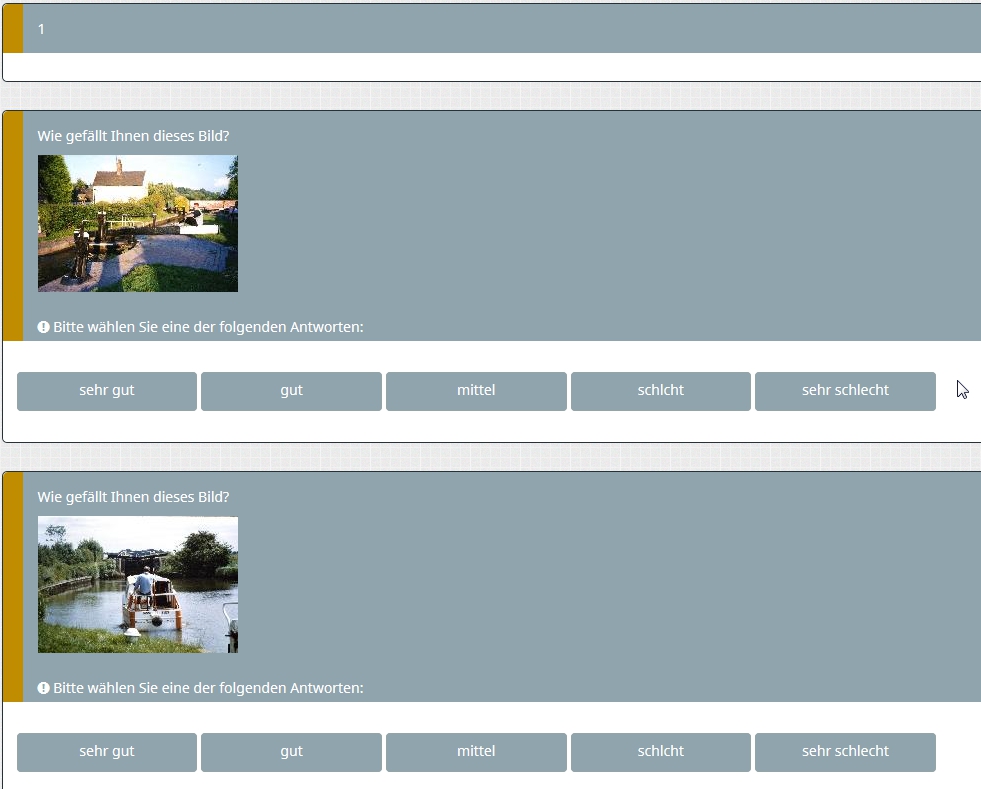Click the exclamation icon above boat picture answers
The image size is (981, 789).
43,688
